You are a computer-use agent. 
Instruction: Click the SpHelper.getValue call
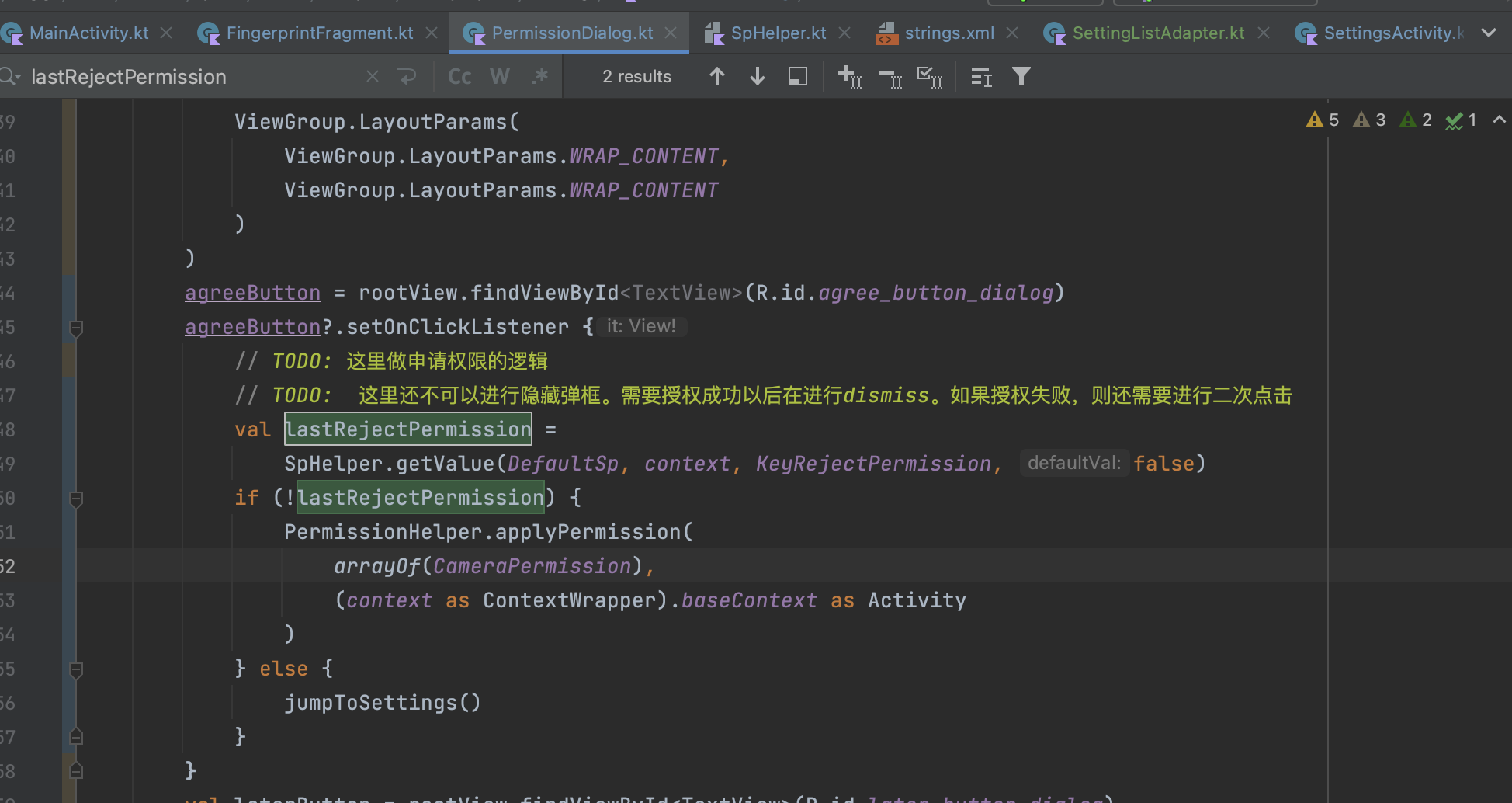389,464
